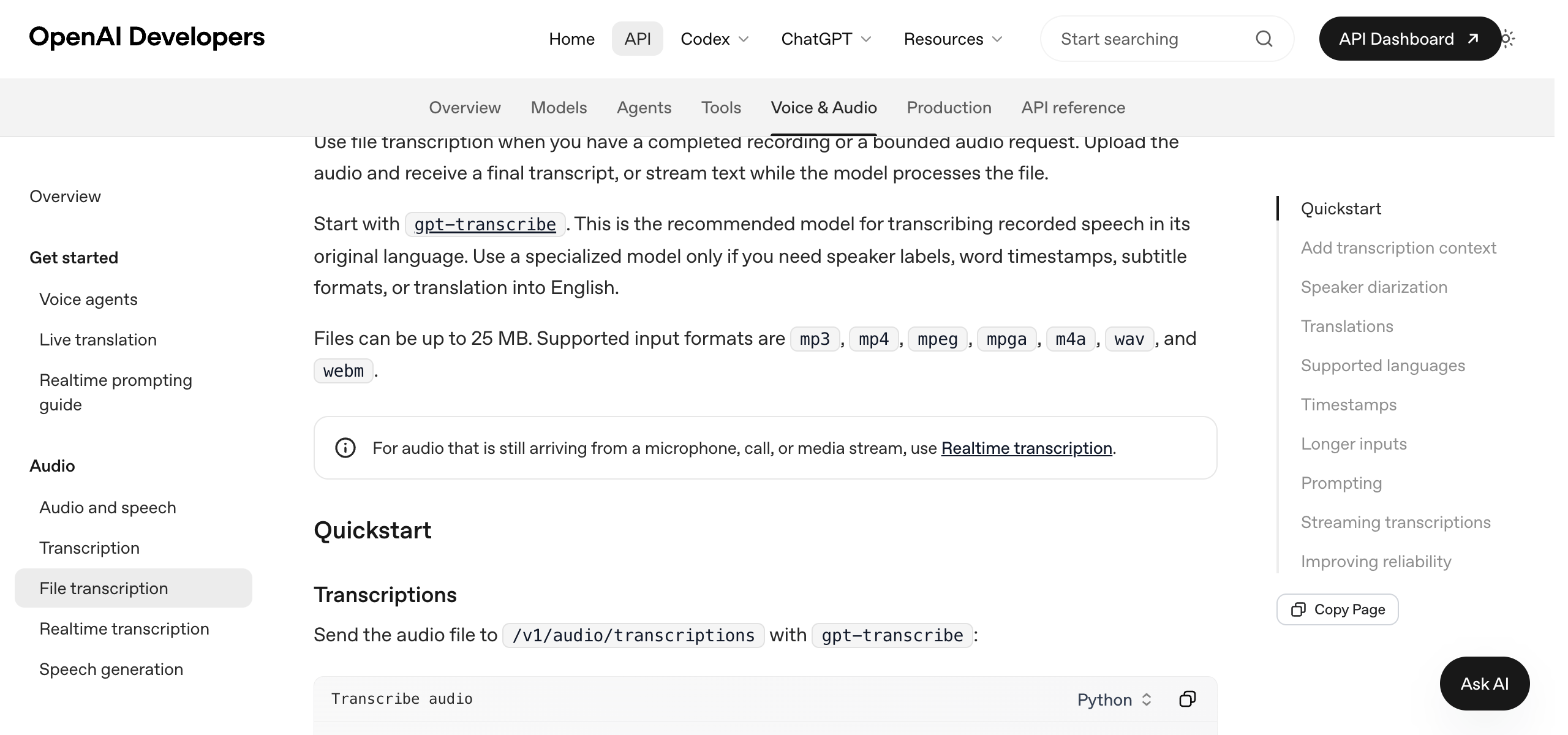Open the Ask AI assistant
Screen dimensions: 1568x735
(1485, 684)
